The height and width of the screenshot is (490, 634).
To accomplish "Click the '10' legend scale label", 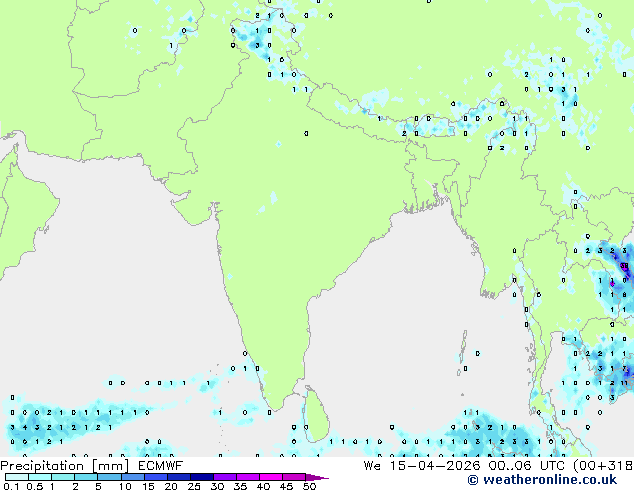I will [x=125, y=486].
